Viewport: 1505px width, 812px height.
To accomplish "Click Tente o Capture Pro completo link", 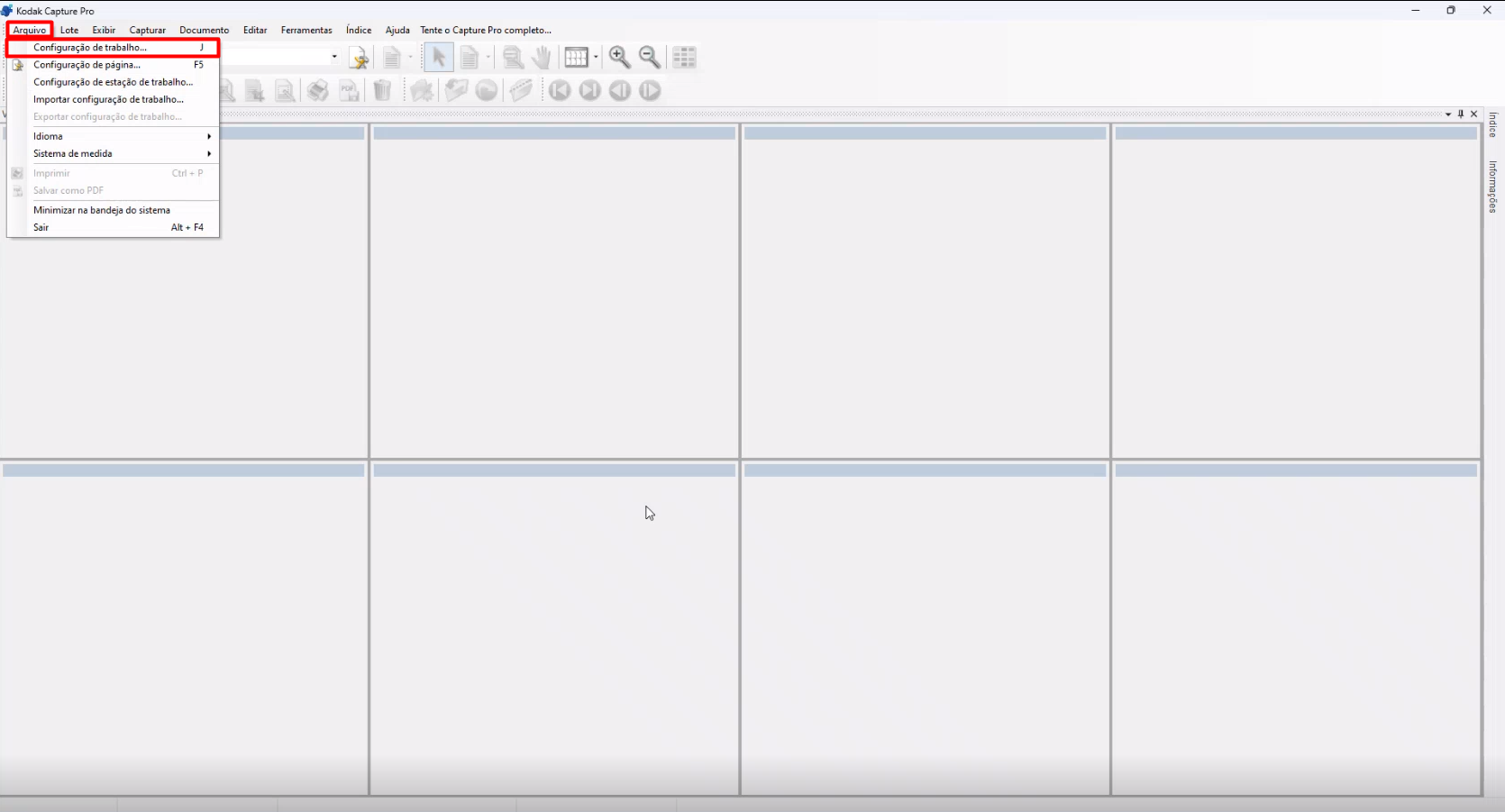I will tap(486, 30).
